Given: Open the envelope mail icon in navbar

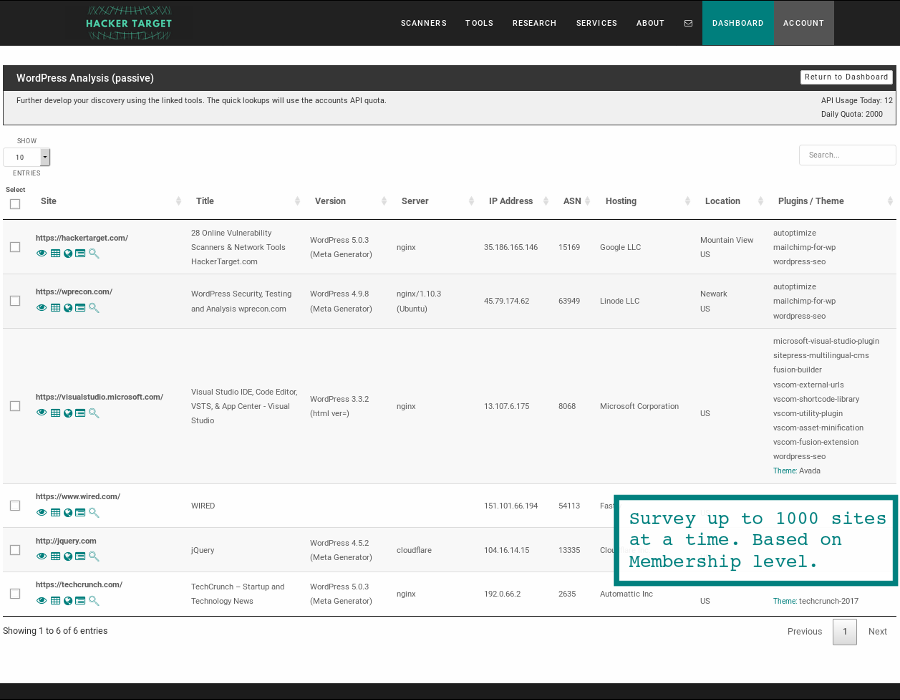Looking at the screenshot, I should pos(688,24).
